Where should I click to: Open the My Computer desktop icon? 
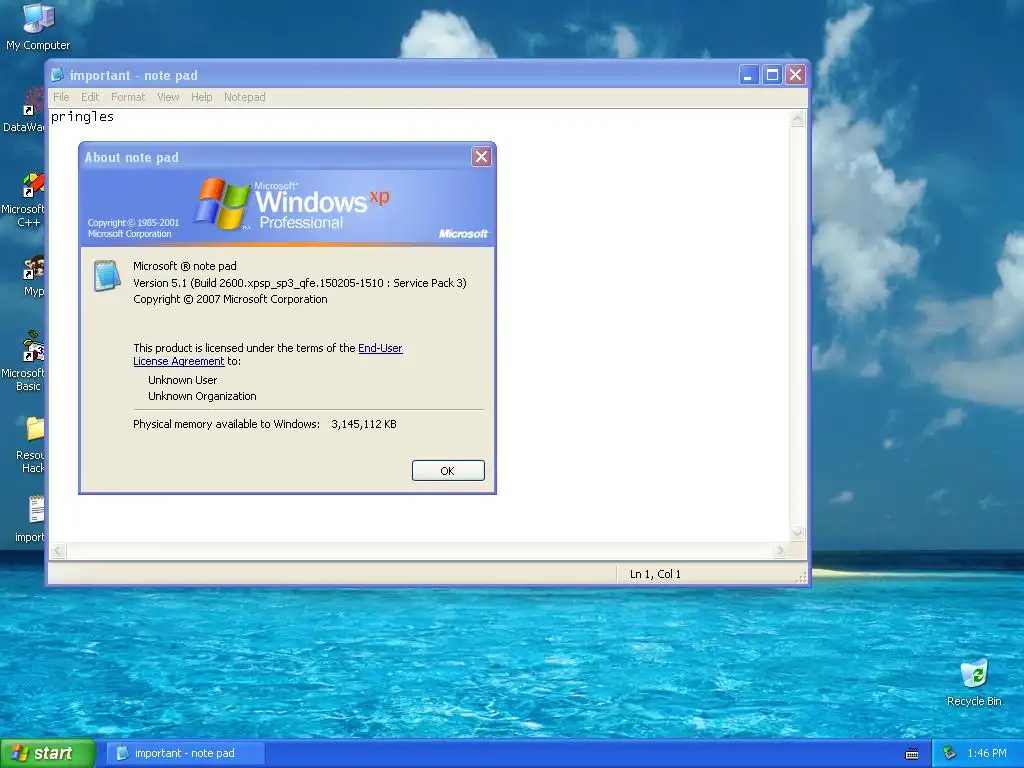[38, 26]
